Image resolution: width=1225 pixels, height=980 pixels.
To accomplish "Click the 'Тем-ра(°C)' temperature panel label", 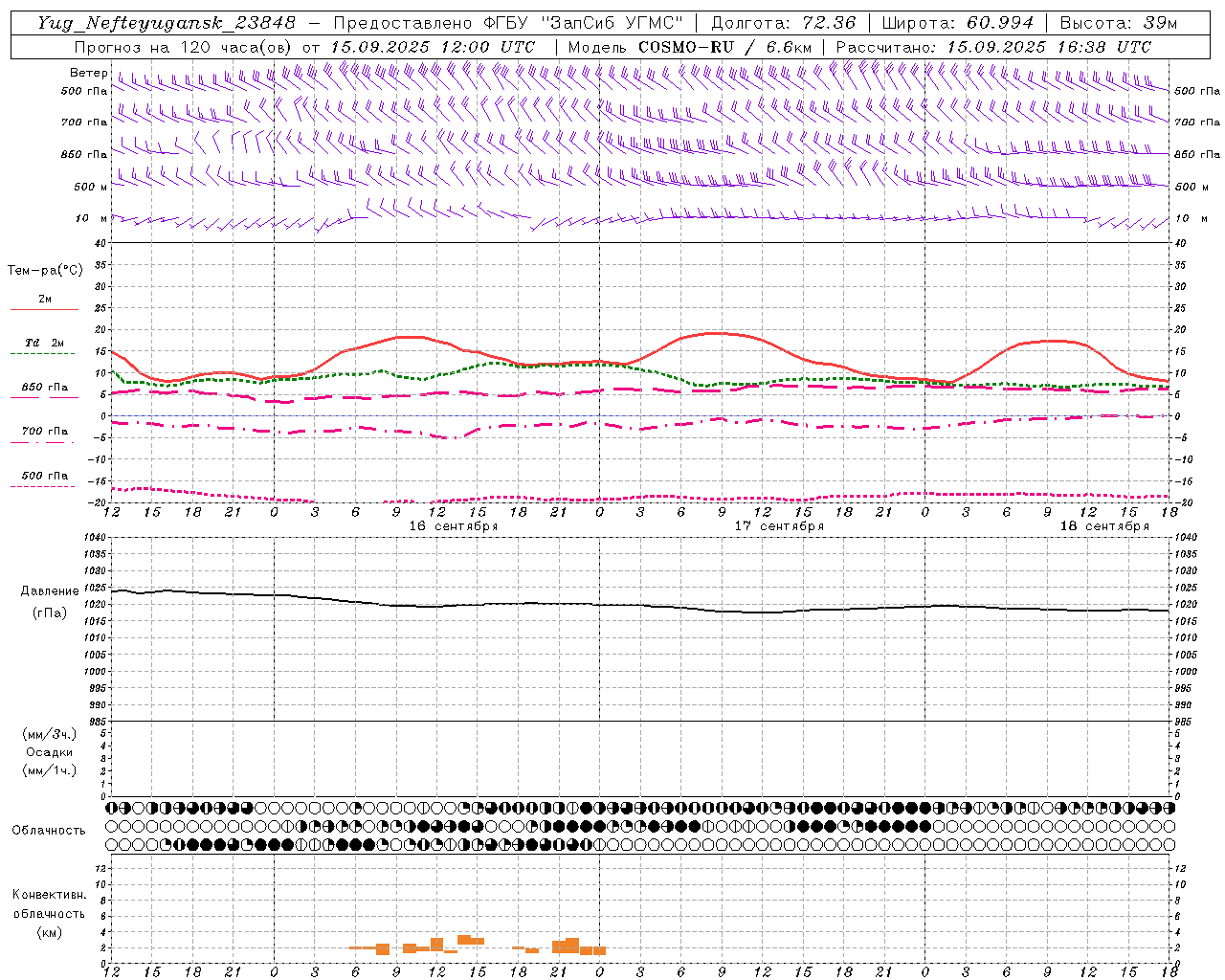I will [x=45, y=271].
